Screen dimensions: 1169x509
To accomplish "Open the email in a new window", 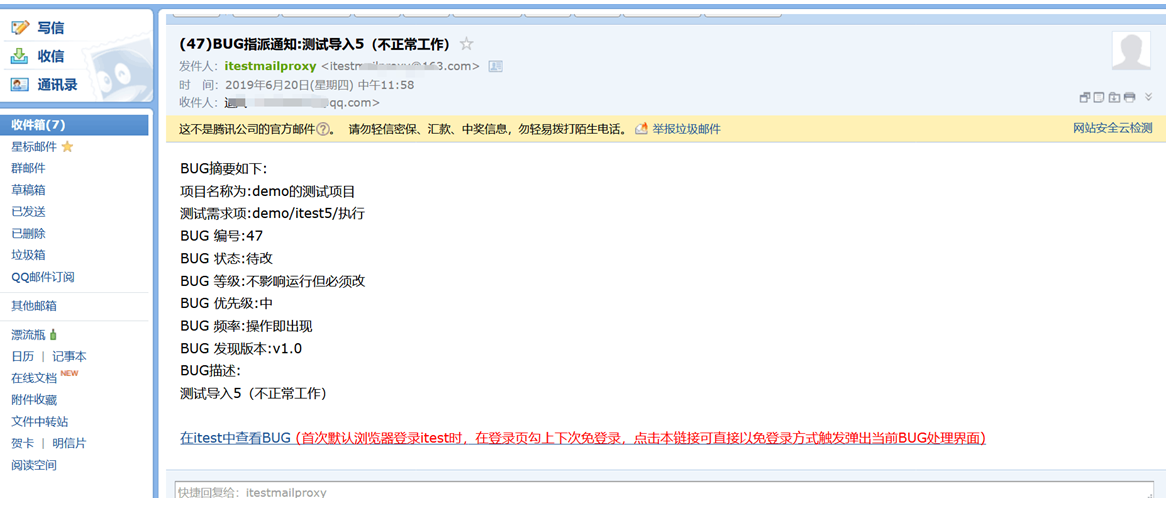I will point(1086,97).
